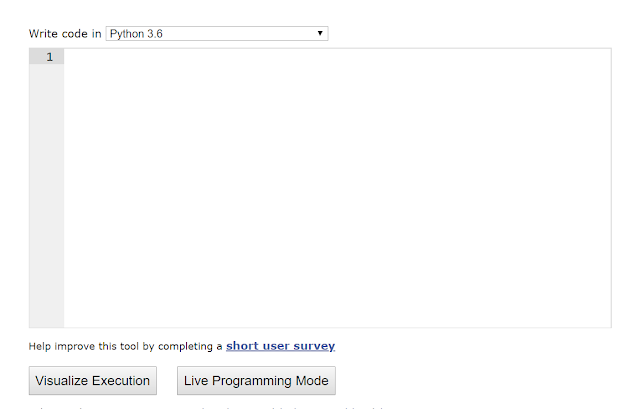Click the "Help improve this tool" text

click(90, 346)
